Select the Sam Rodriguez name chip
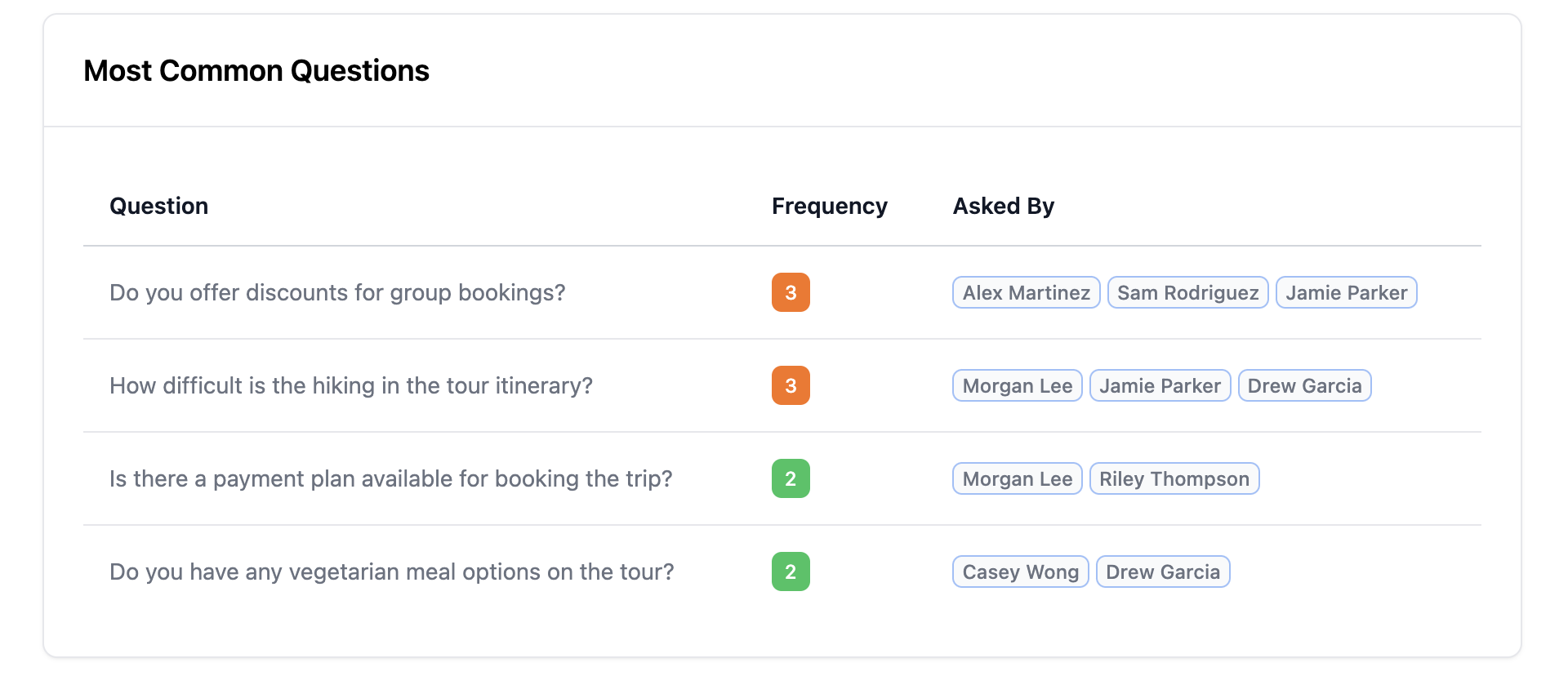 [1187, 292]
